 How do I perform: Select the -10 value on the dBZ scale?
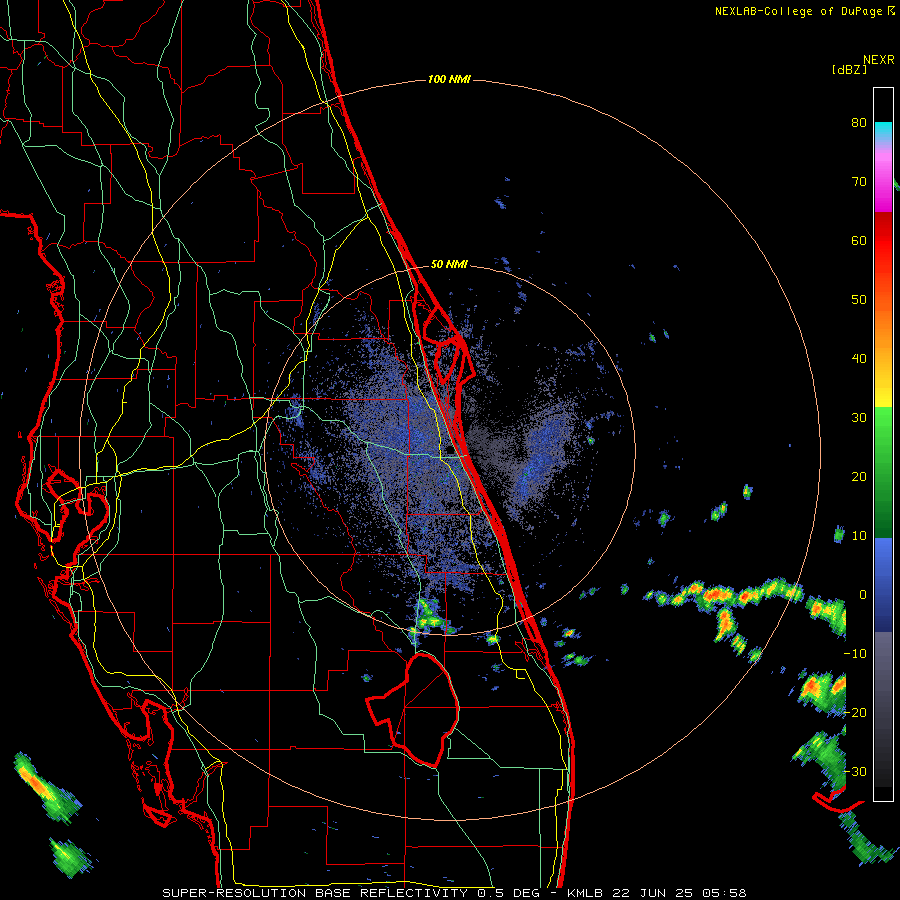(855, 654)
